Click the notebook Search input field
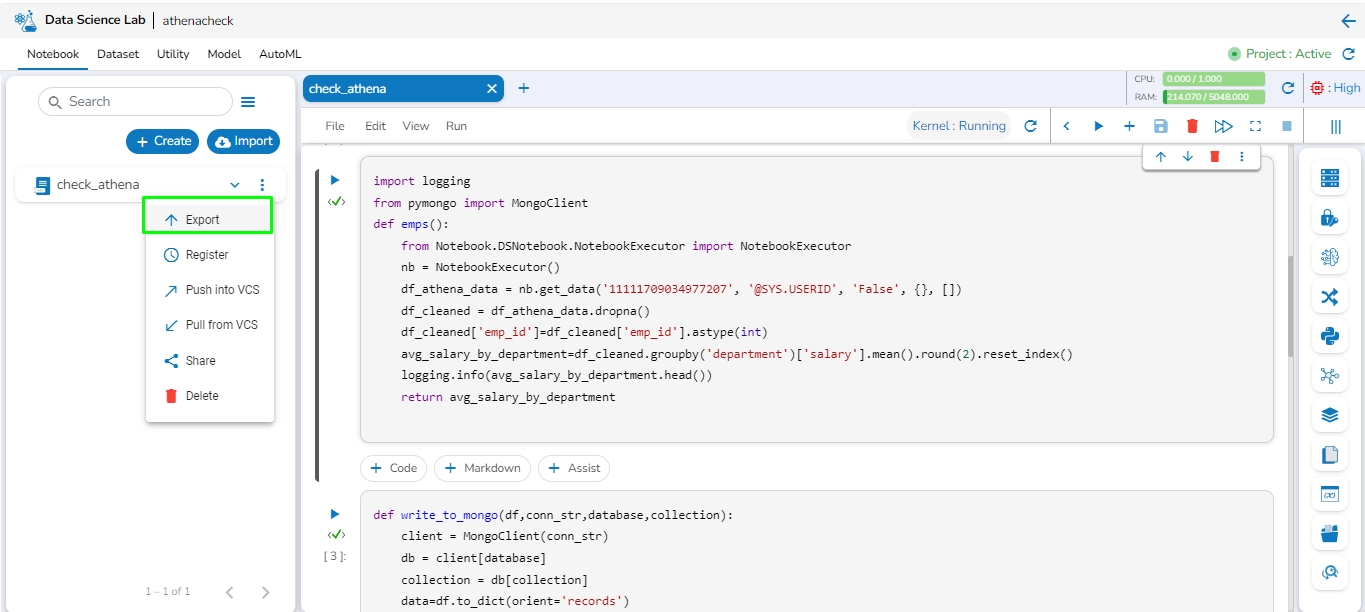 (x=135, y=102)
